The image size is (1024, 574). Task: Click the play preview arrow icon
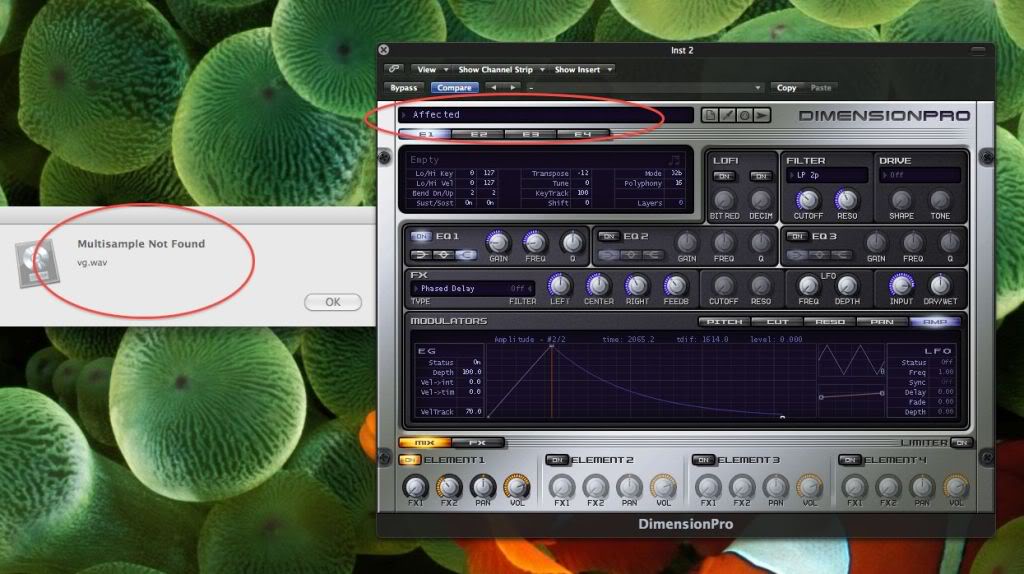(x=762, y=116)
